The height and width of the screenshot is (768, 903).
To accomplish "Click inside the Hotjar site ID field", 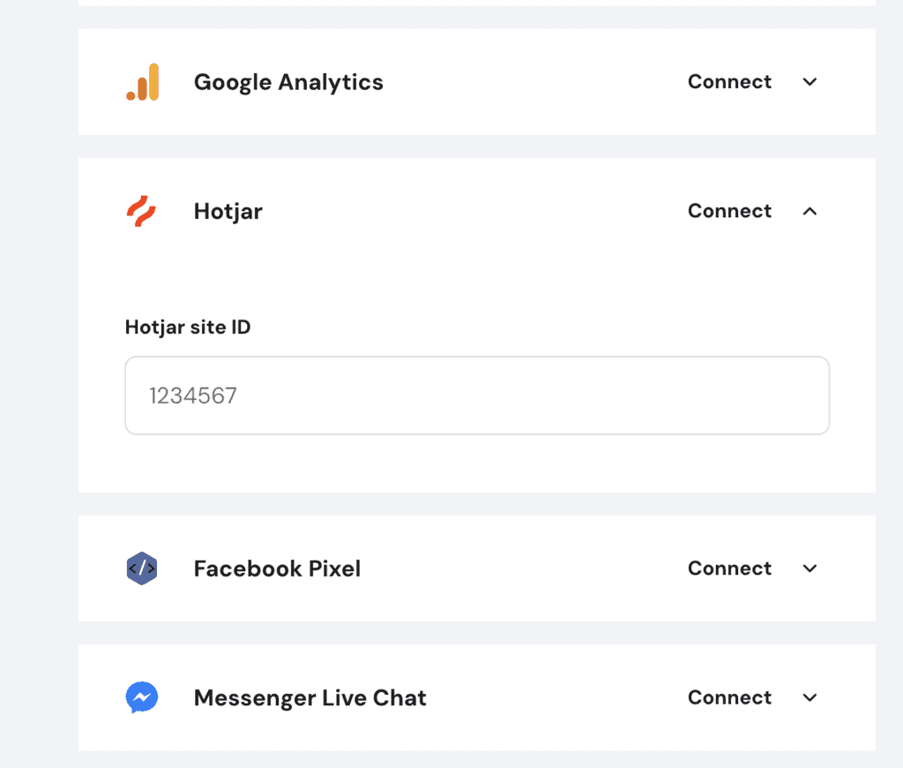I will click(476, 394).
